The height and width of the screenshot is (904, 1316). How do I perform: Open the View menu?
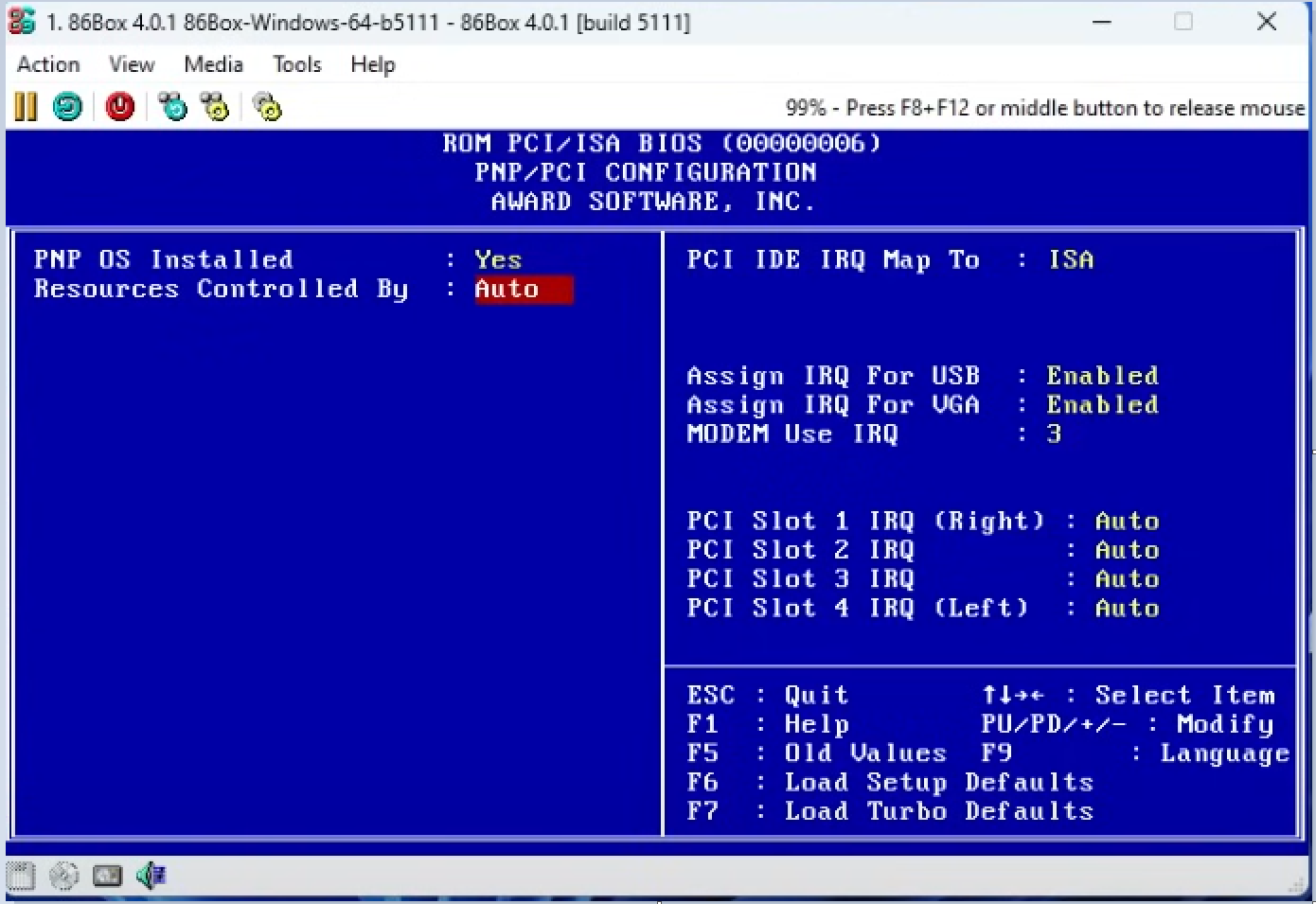(x=132, y=64)
